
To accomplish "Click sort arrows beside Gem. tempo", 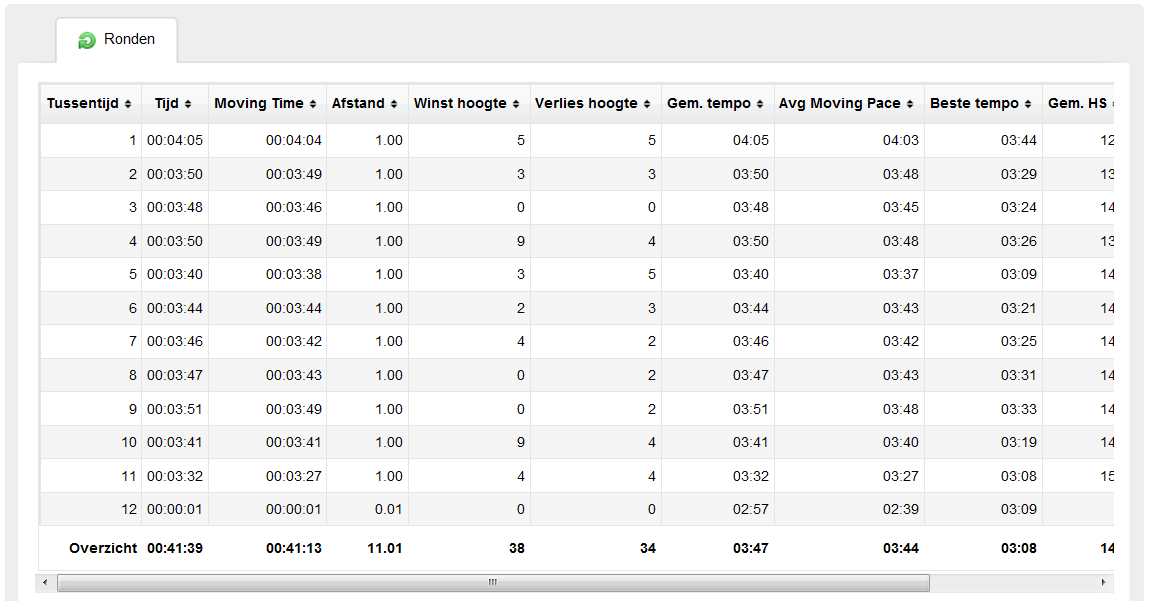I will point(760,104).
